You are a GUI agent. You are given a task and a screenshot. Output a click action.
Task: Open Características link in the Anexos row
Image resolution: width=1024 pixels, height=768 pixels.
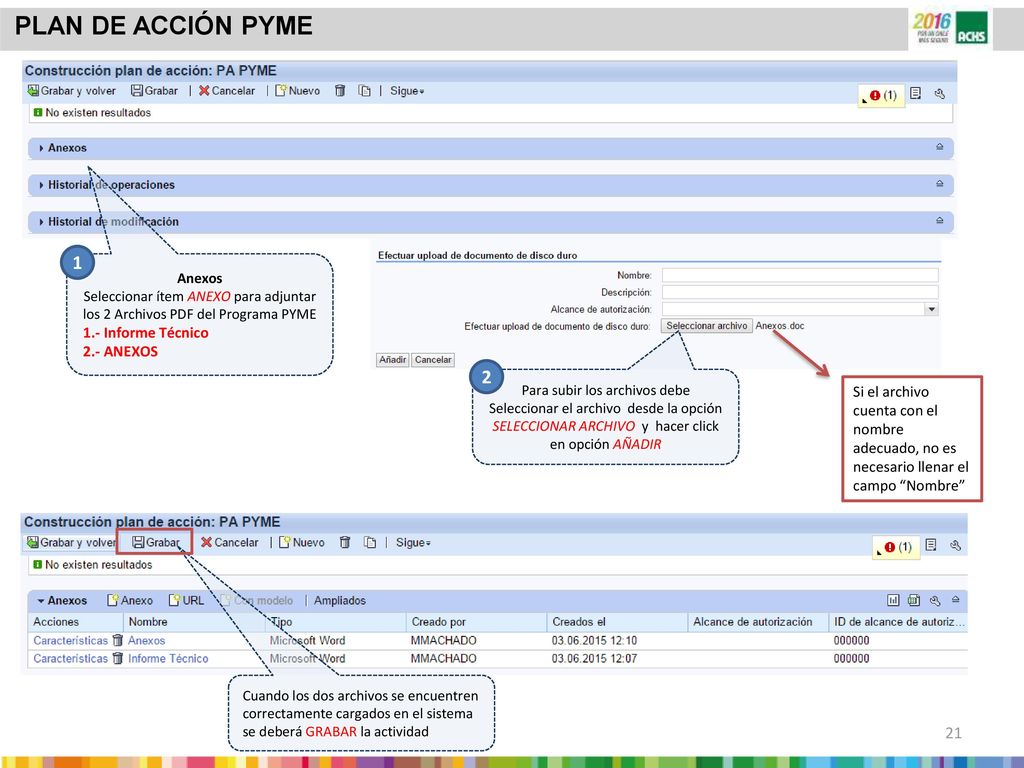[x=71, y=641]
